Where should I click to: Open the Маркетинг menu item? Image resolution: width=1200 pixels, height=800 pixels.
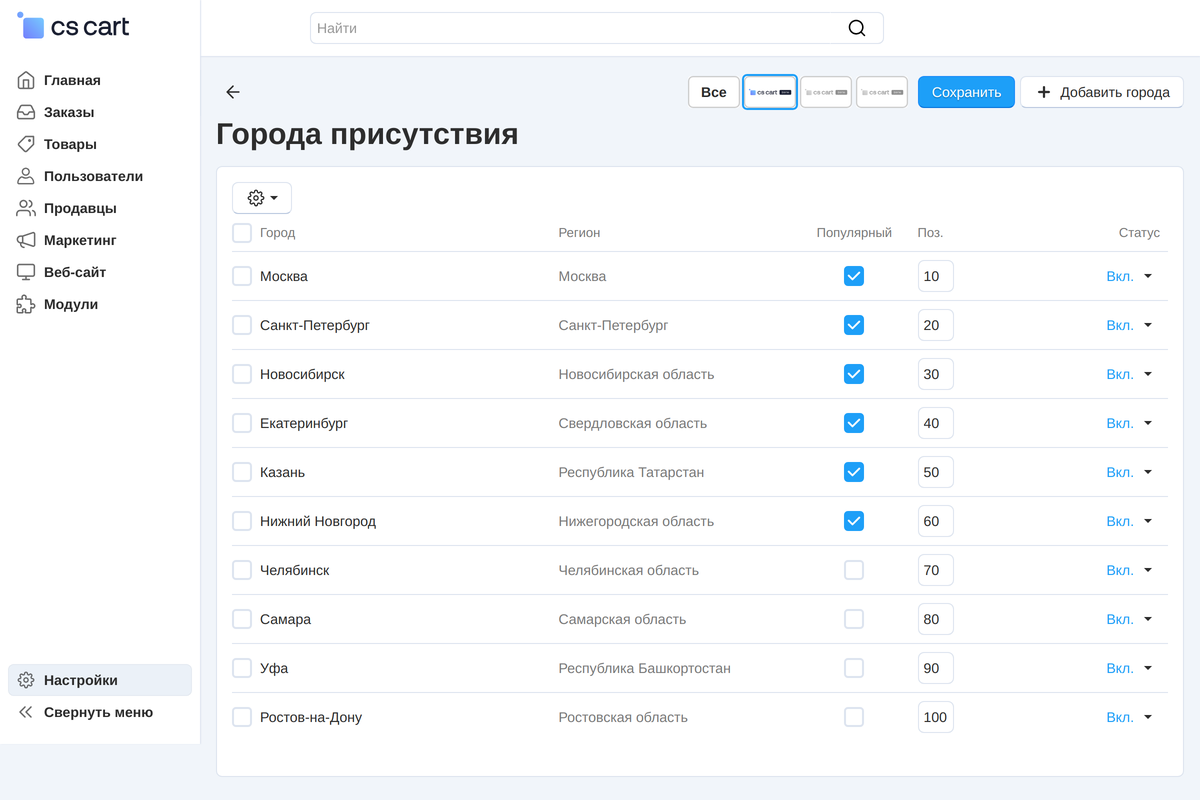[x=100, y=240]
